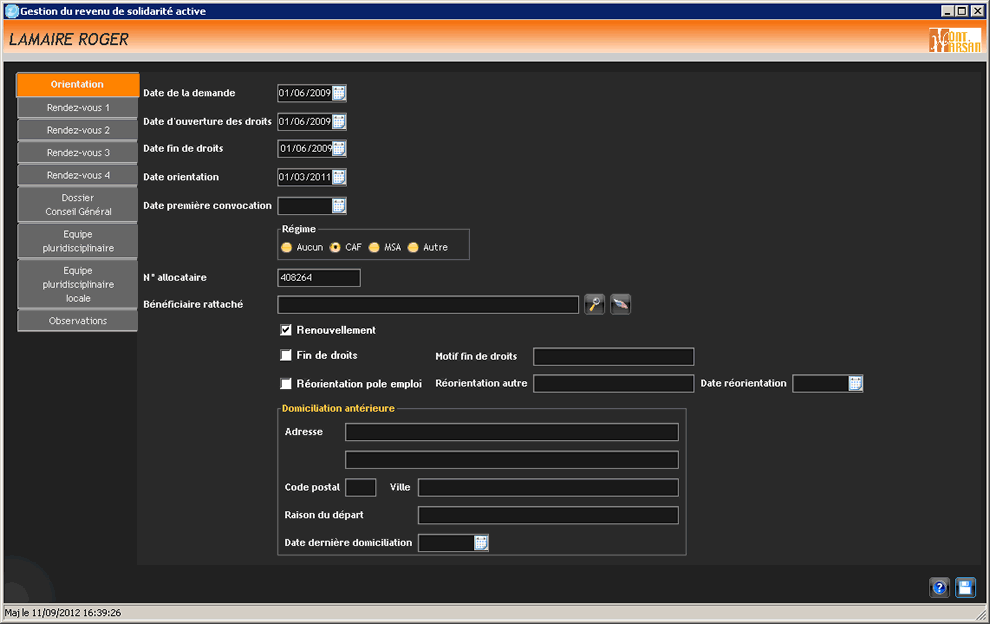Open the Observations tab

tap(78, 321)
